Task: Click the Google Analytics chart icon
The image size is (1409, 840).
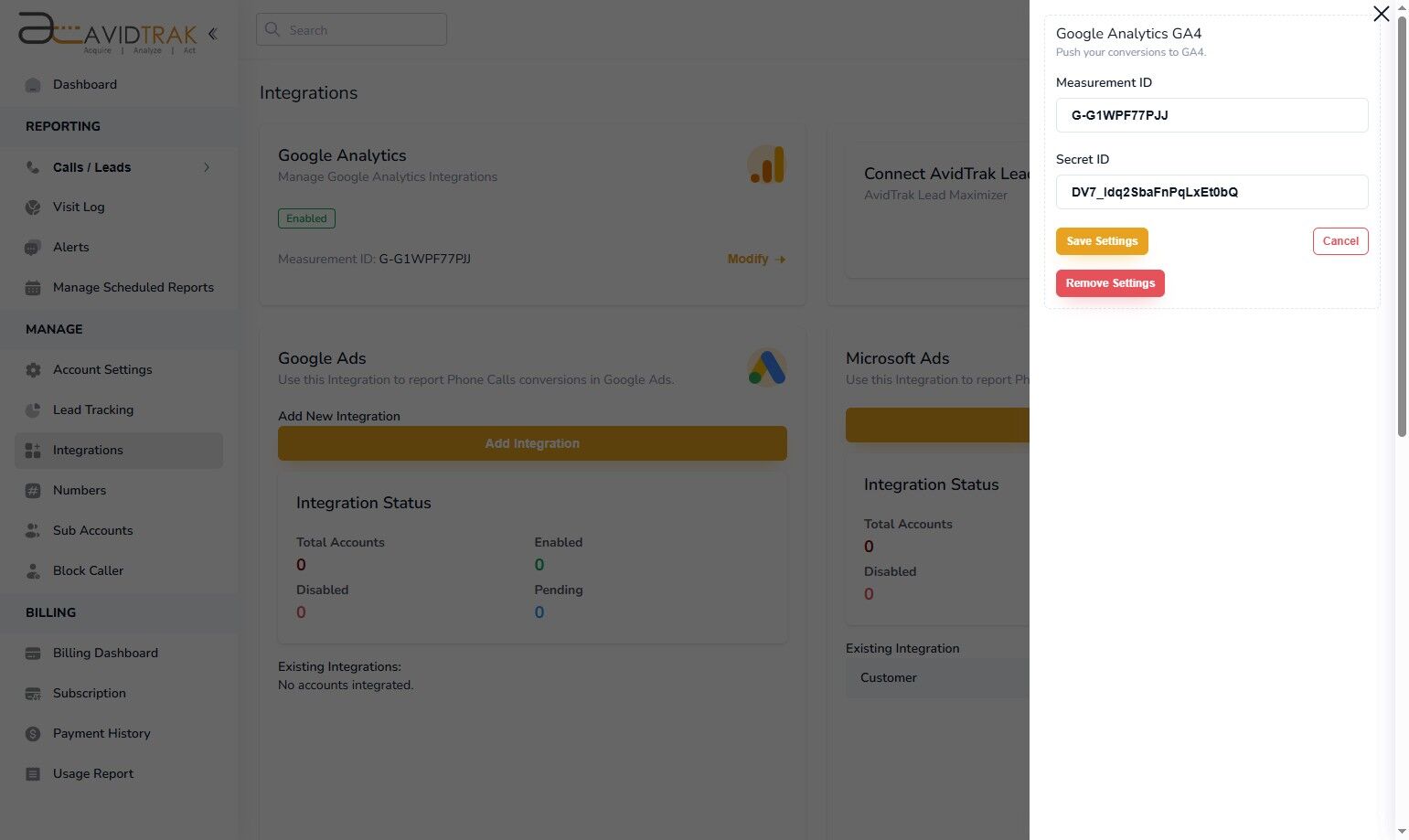Action: (x=766, y=165)
